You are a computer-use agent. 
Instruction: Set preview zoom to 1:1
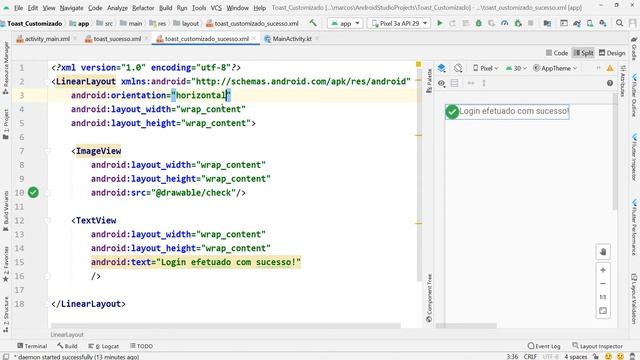[603, 297]
